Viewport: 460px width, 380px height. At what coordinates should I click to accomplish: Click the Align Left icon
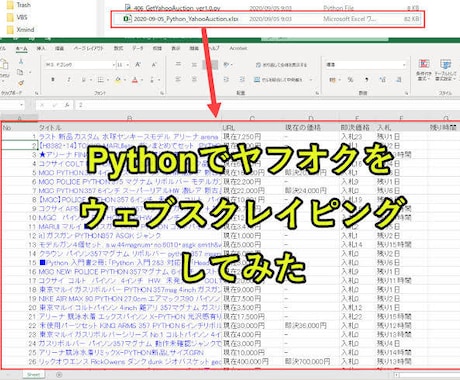click(x=178, y=79)
